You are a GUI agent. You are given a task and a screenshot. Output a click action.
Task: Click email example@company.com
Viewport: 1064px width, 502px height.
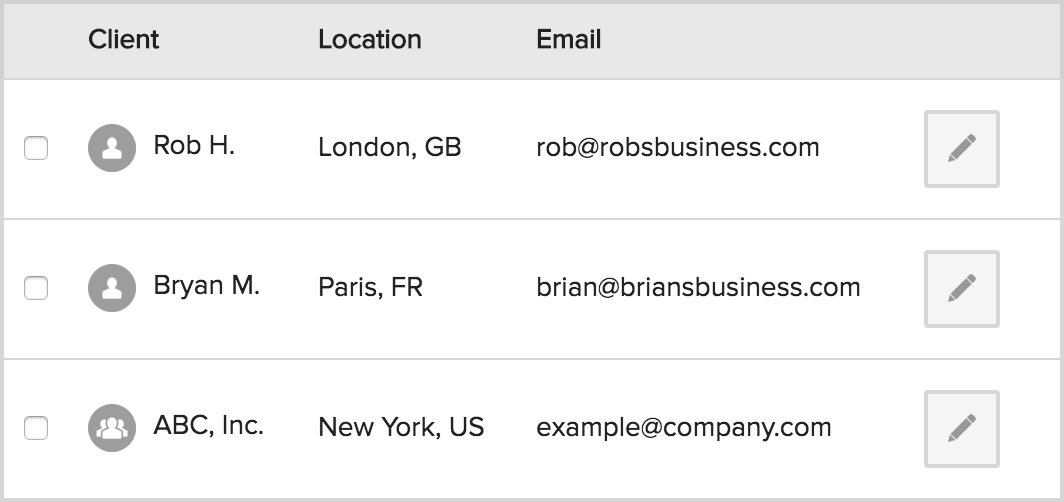(x=684, y=428)
